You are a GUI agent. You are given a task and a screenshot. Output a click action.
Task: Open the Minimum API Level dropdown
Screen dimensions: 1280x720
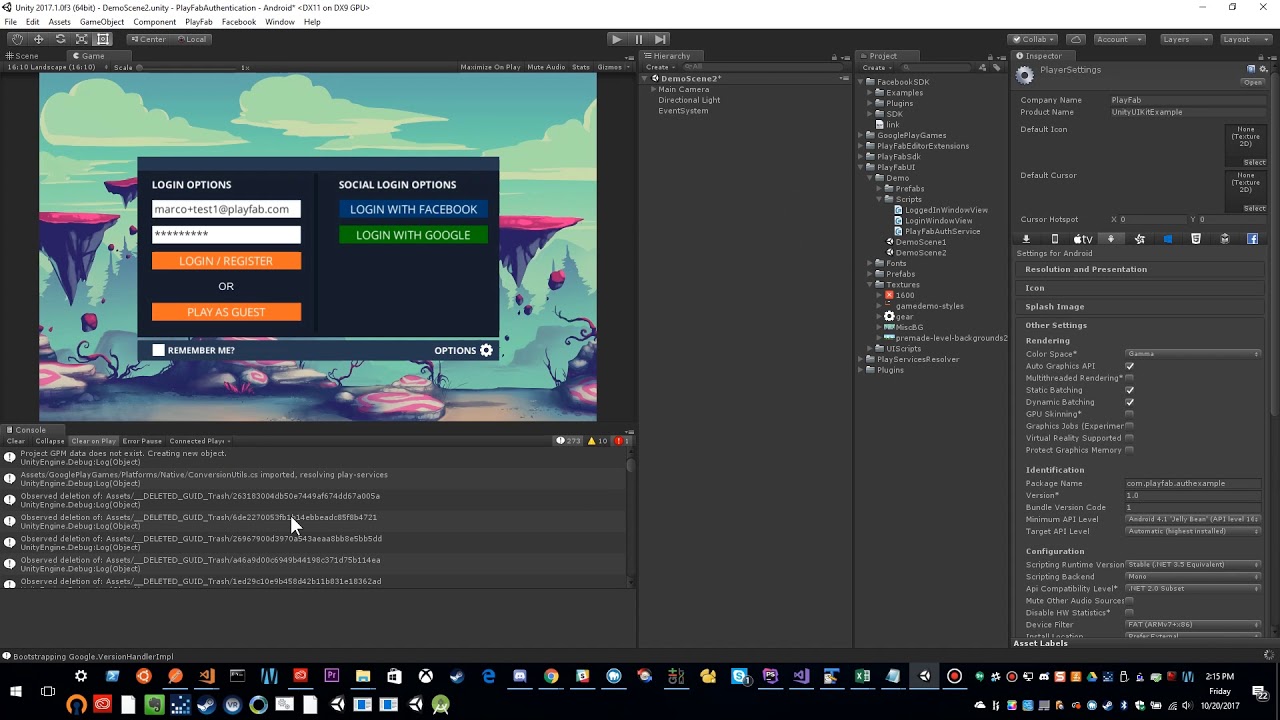point(1193,519)
